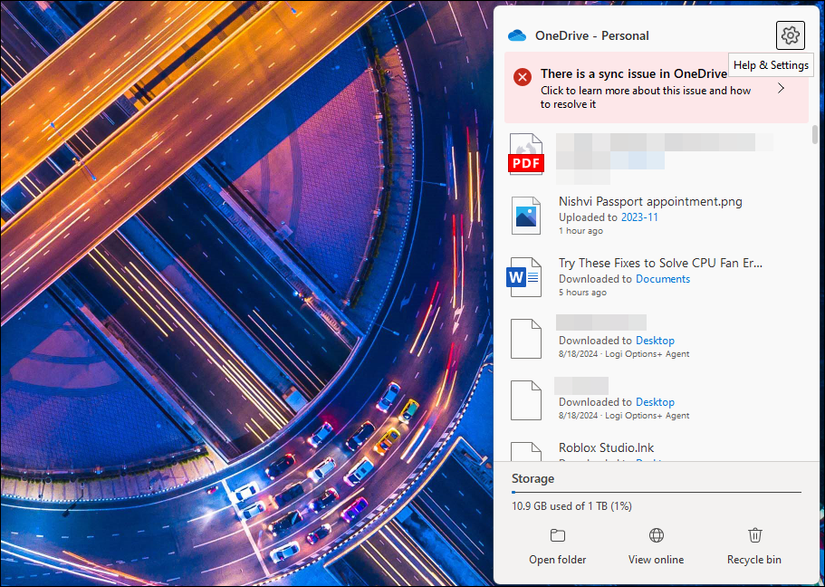This screenshot has width=825, height=587.
Task: Click the OneDrive cloud logo
Action: 516,34
